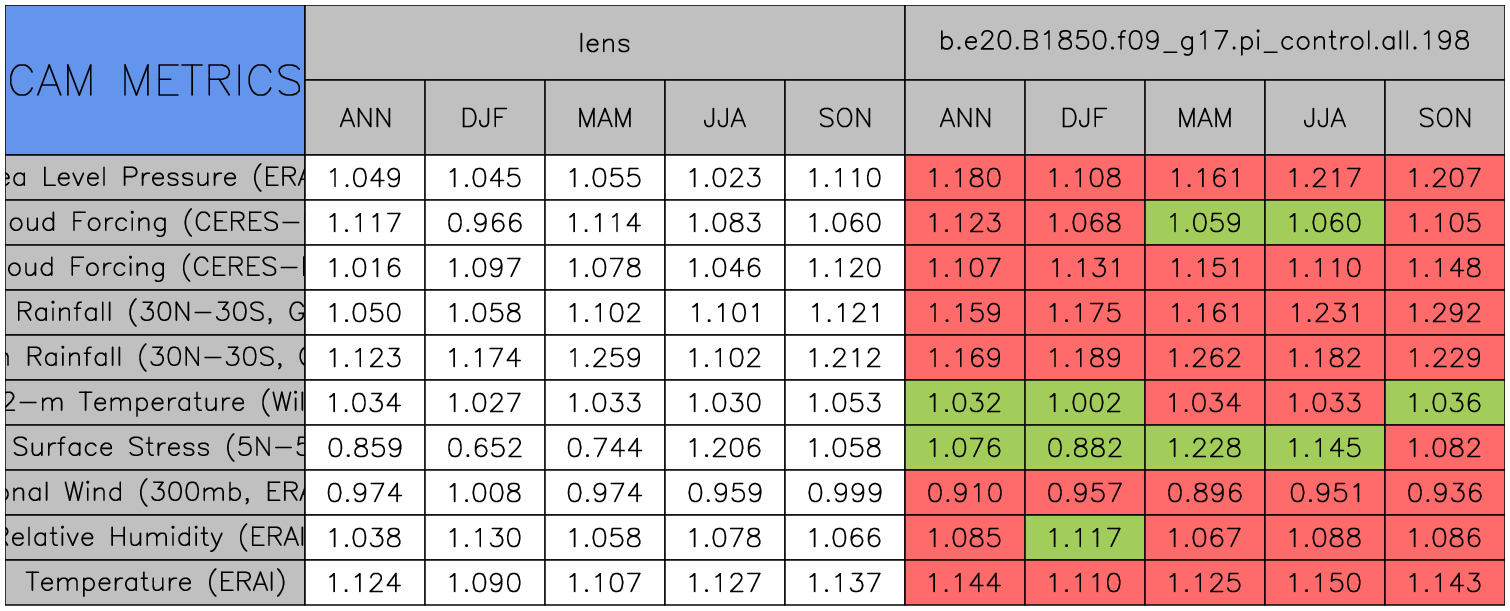
Task: Click the green cell with 1.059
Action: coord(1204,223)
